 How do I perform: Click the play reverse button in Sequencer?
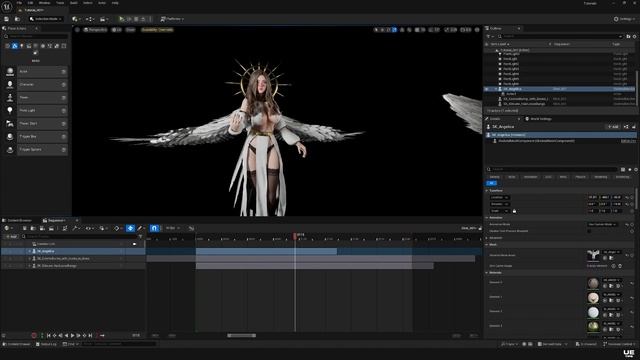pyautogui.click(x=67, y=336)
